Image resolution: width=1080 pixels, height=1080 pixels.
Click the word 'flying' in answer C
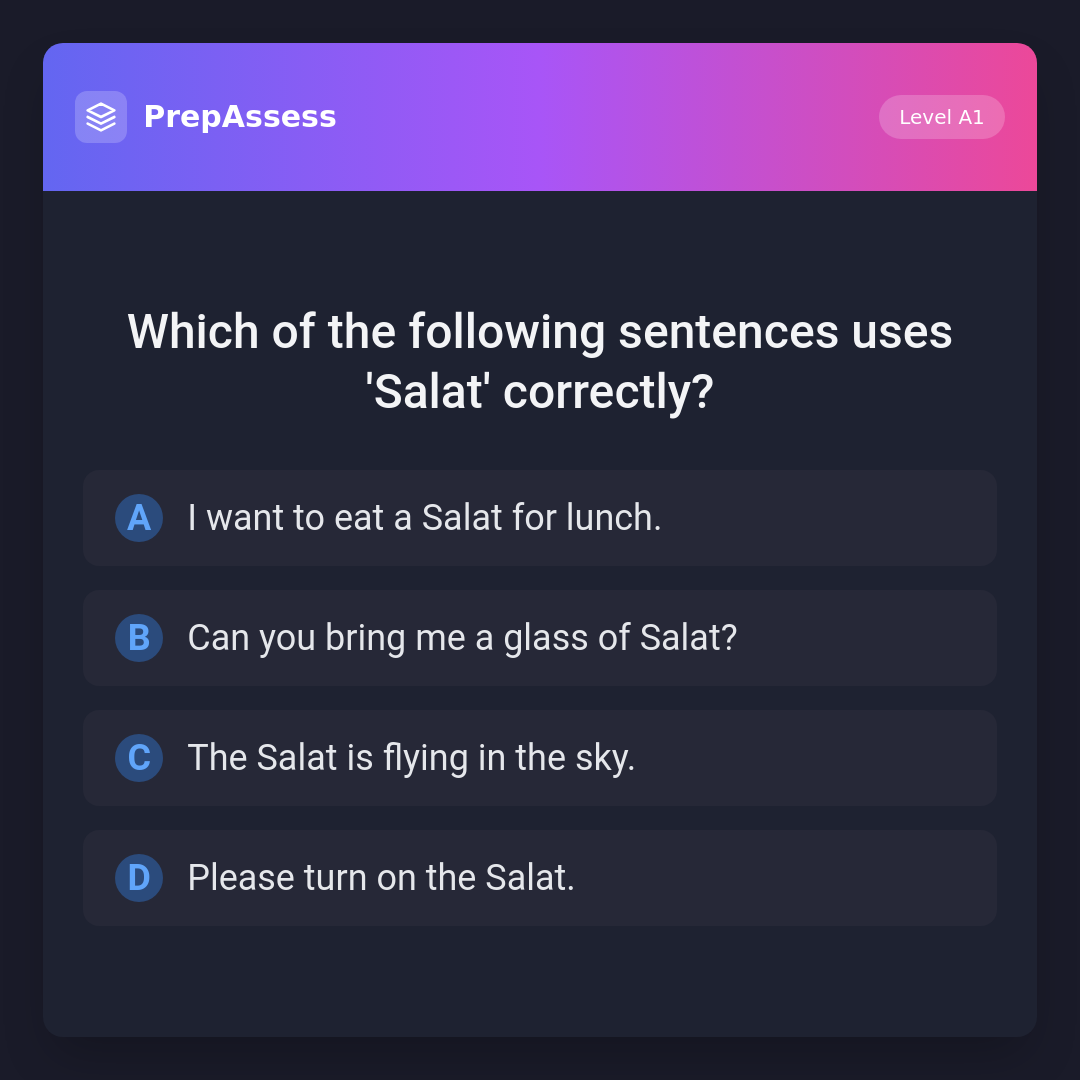point(425,758)
